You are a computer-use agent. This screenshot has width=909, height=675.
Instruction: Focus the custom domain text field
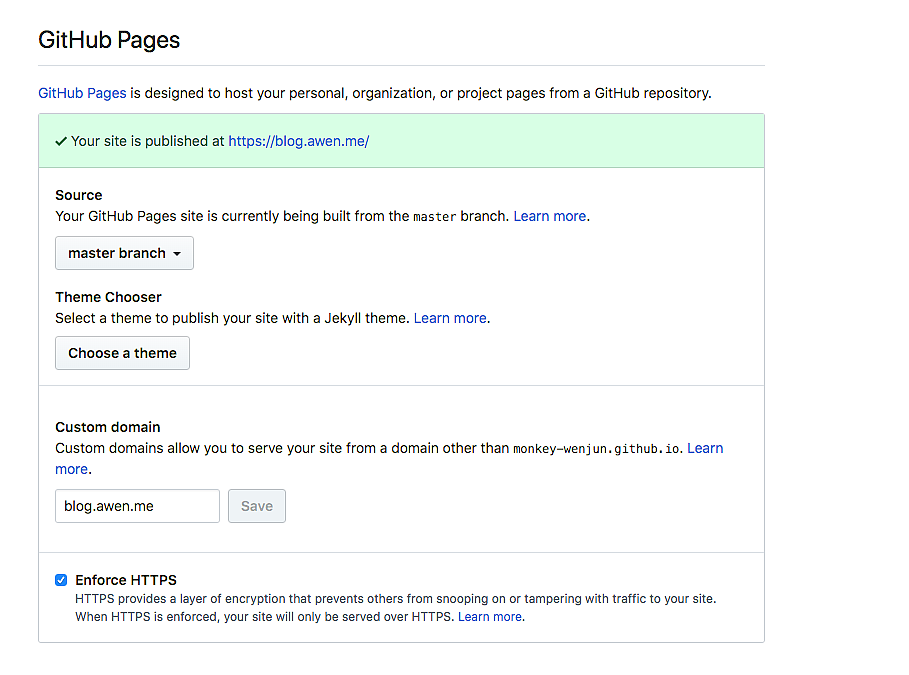(137, 506)
